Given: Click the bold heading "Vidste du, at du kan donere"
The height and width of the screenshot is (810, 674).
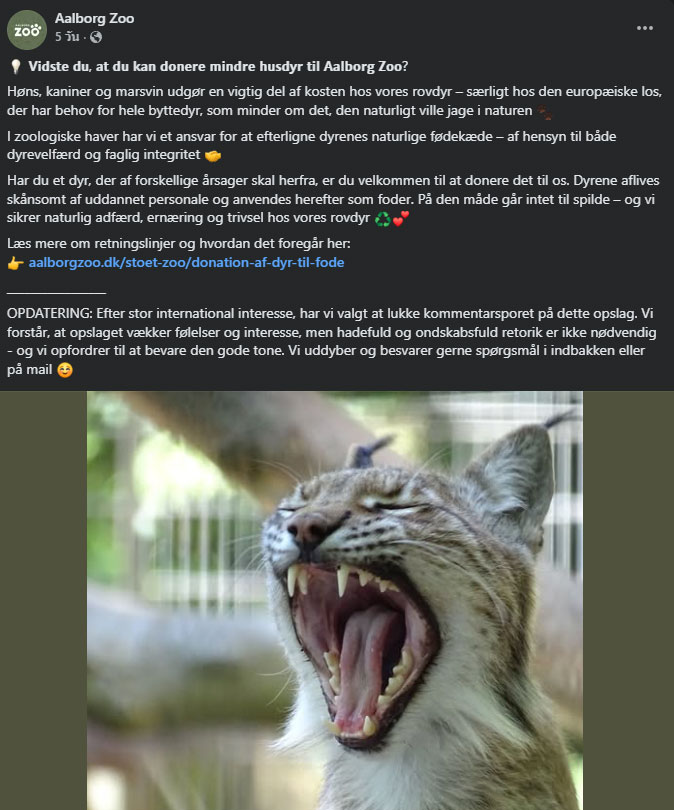Looking at the screenshot, I should [x=218, y=67].
